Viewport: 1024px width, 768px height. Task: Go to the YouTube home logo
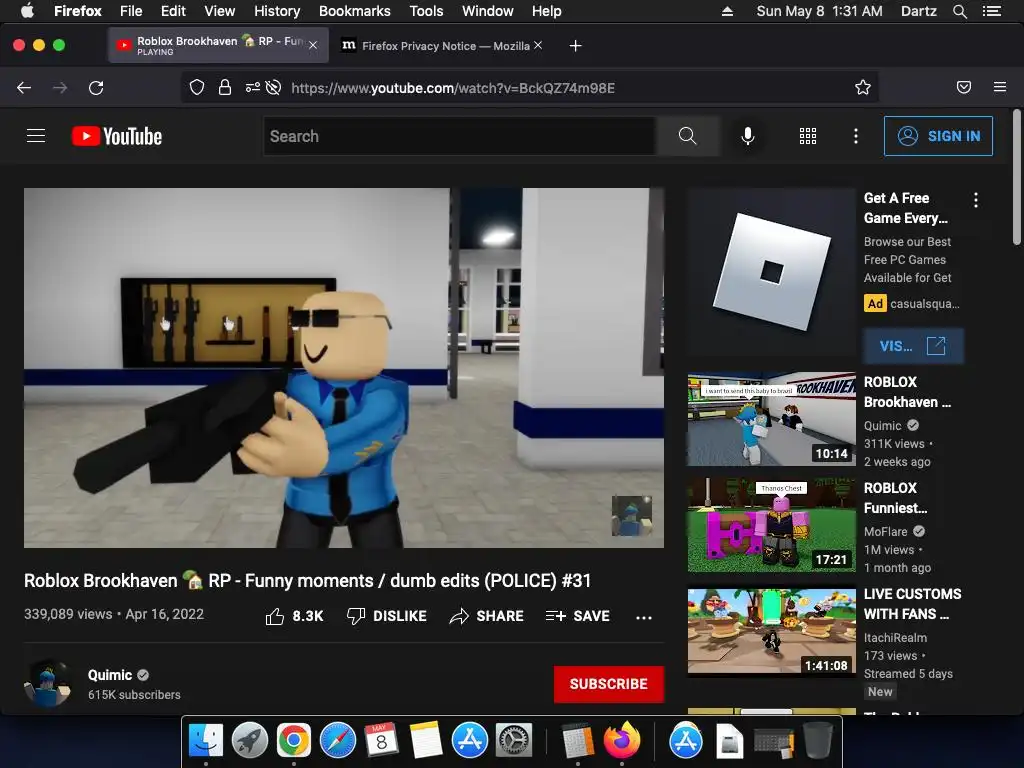tap(117, 136)
